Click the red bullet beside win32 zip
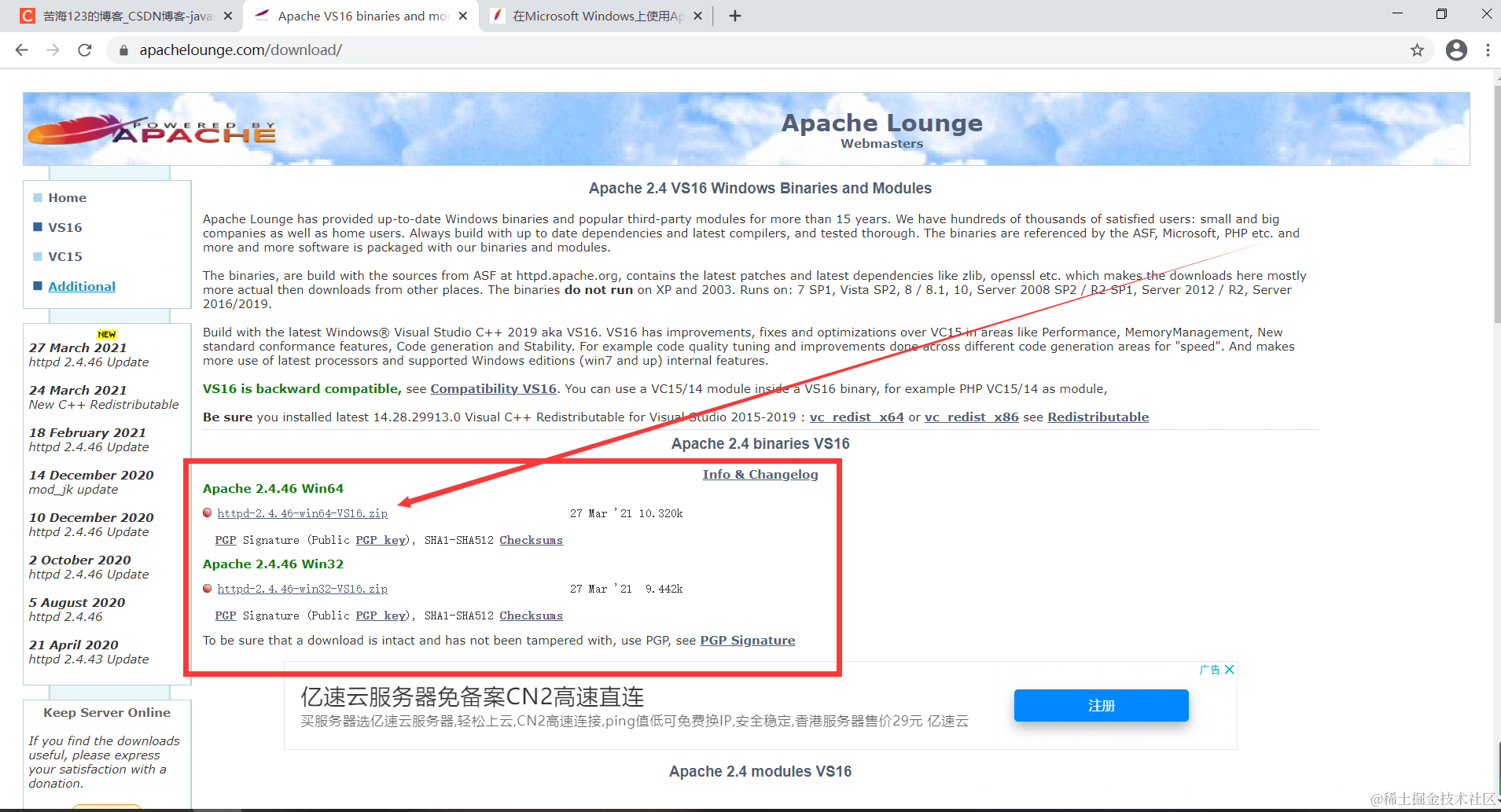Image resolution: width=1501 pixels, height=812 pixels. pos(208,588)
